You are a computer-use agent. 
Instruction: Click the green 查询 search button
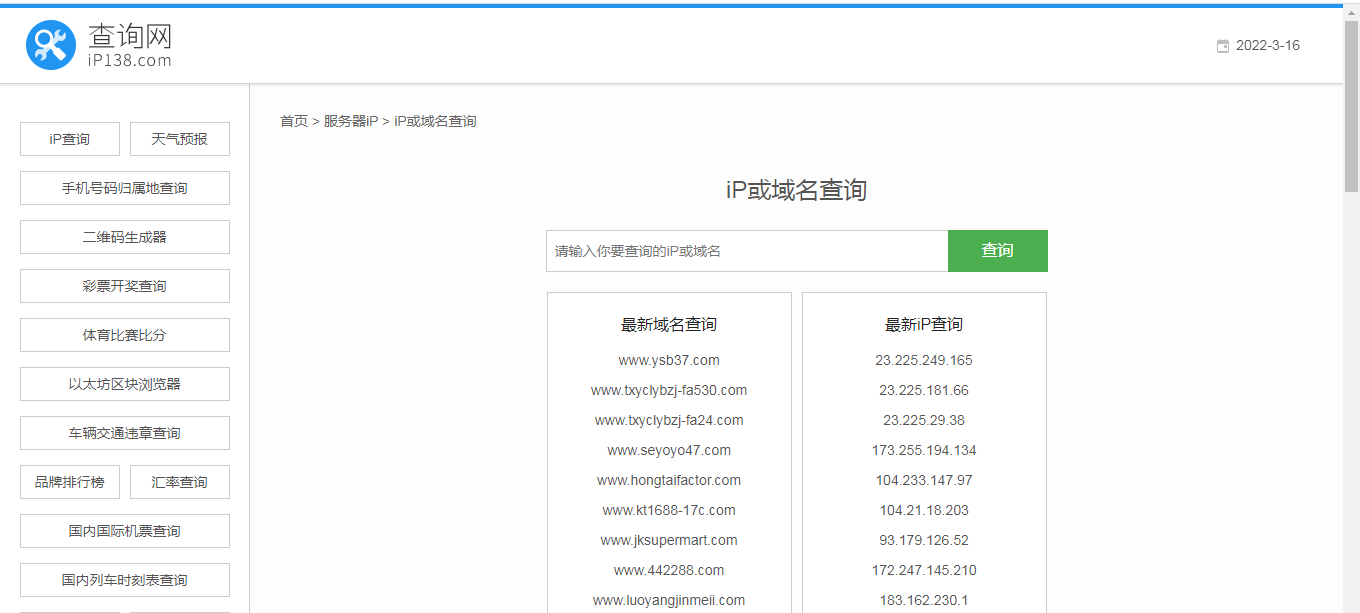pos(997,251)
